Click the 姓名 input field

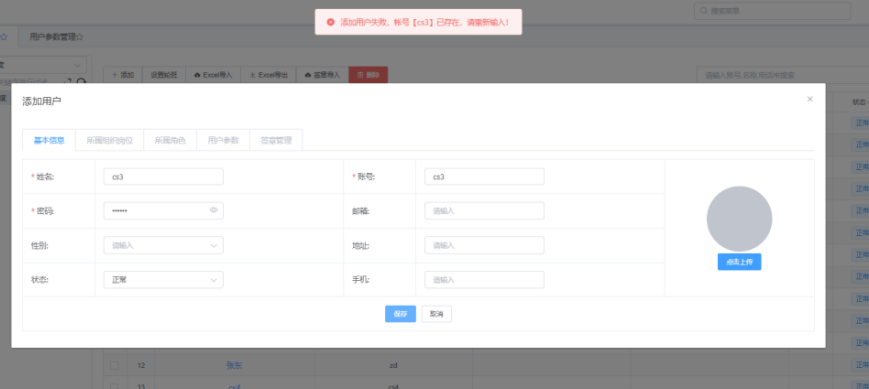pos(163,177)
